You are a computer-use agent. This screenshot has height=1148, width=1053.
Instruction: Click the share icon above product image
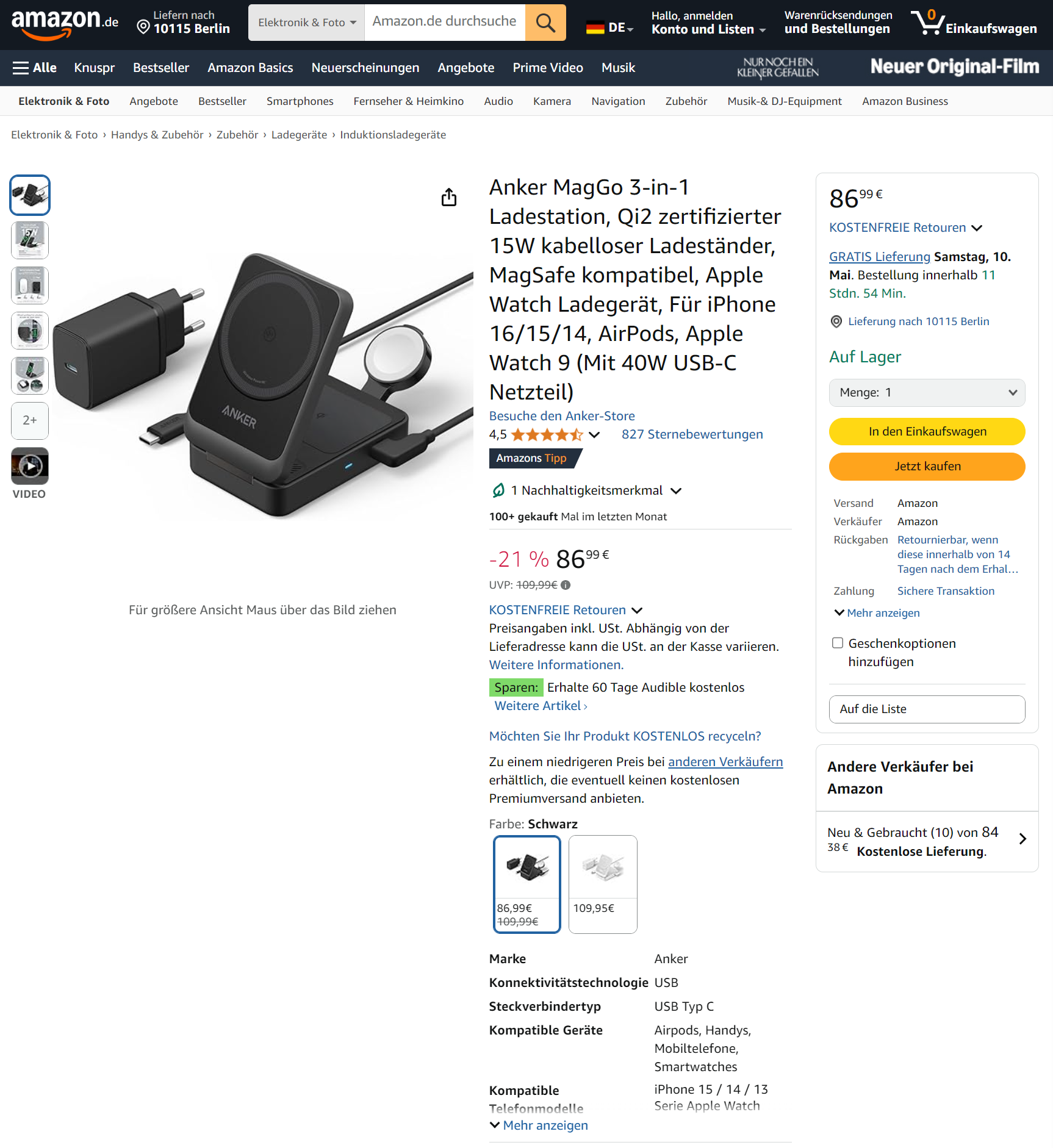[449, 197]
